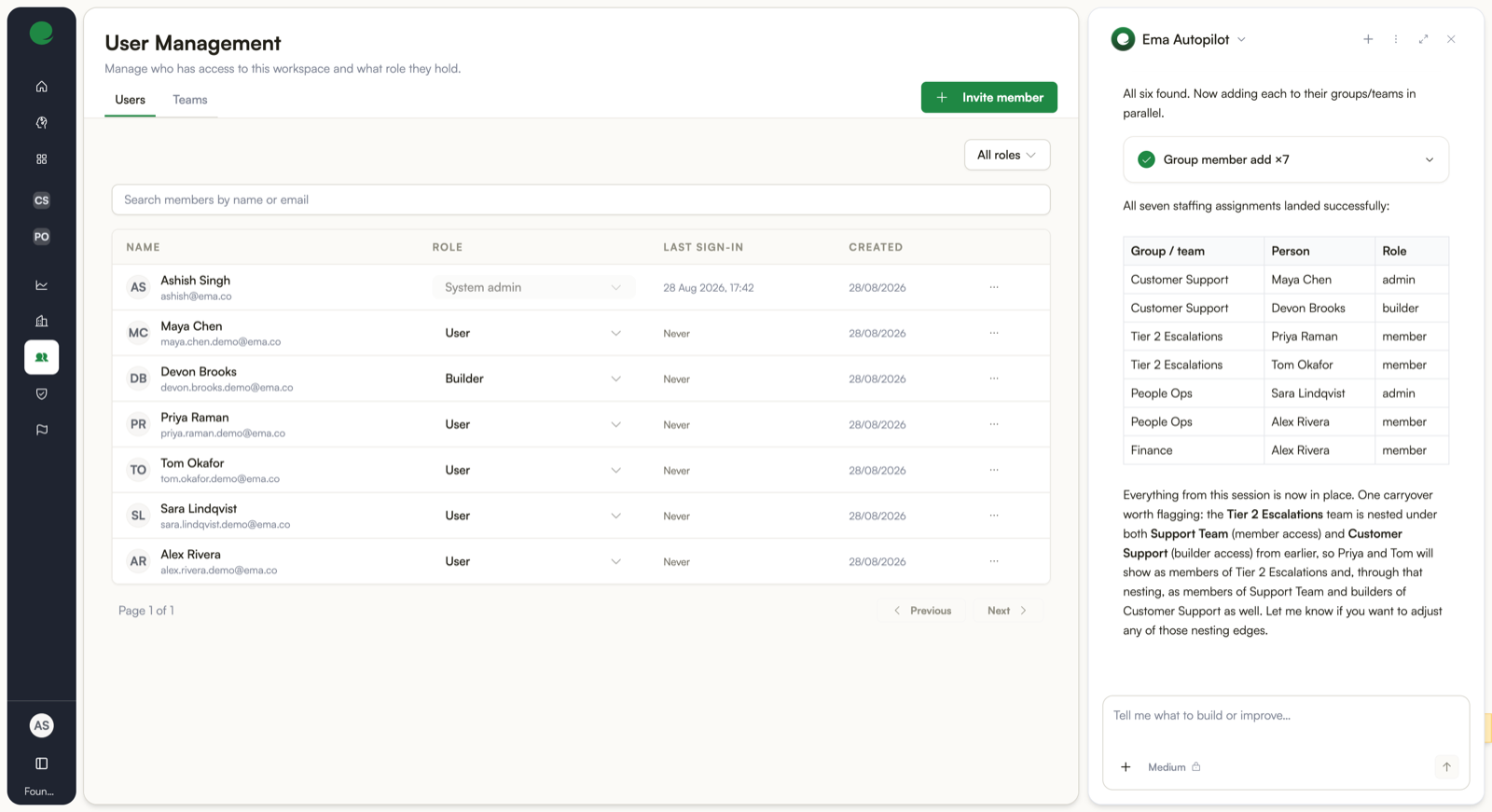The width and height of the screenshot is (1492, 812).
Task: Go to Previous page
Action: click(x=922, y=611)
